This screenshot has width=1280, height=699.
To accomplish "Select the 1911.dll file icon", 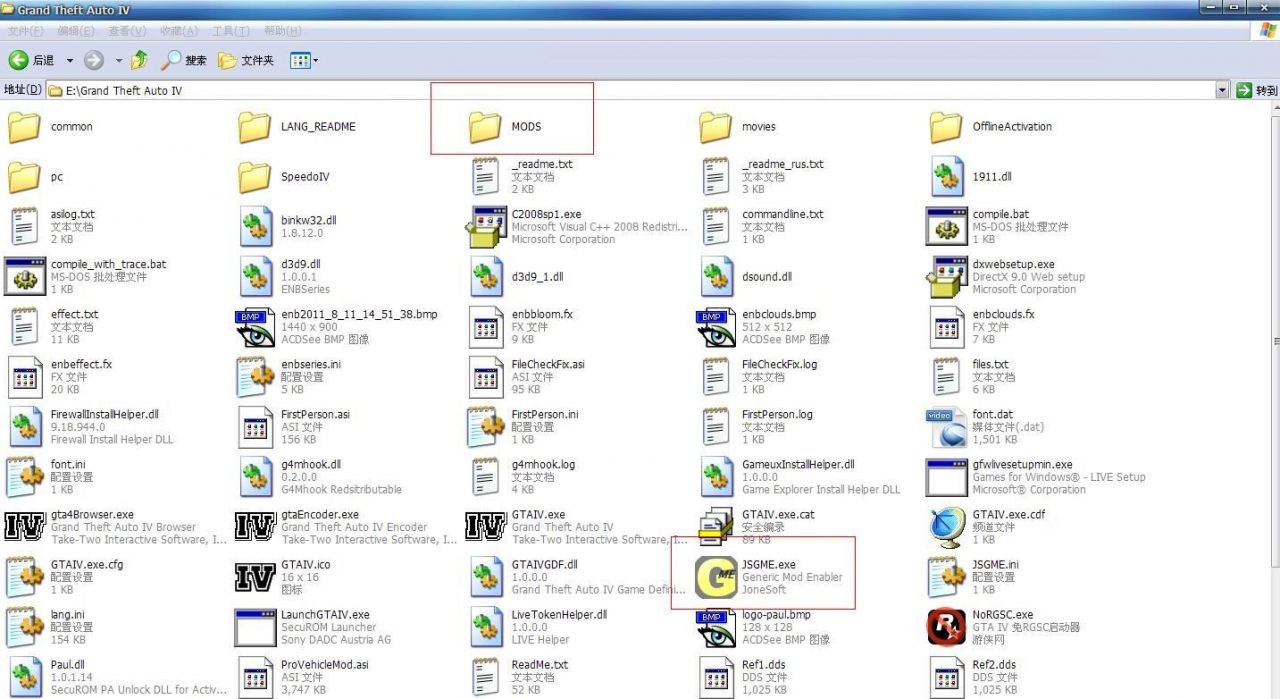I will click(x=946, y=177).
